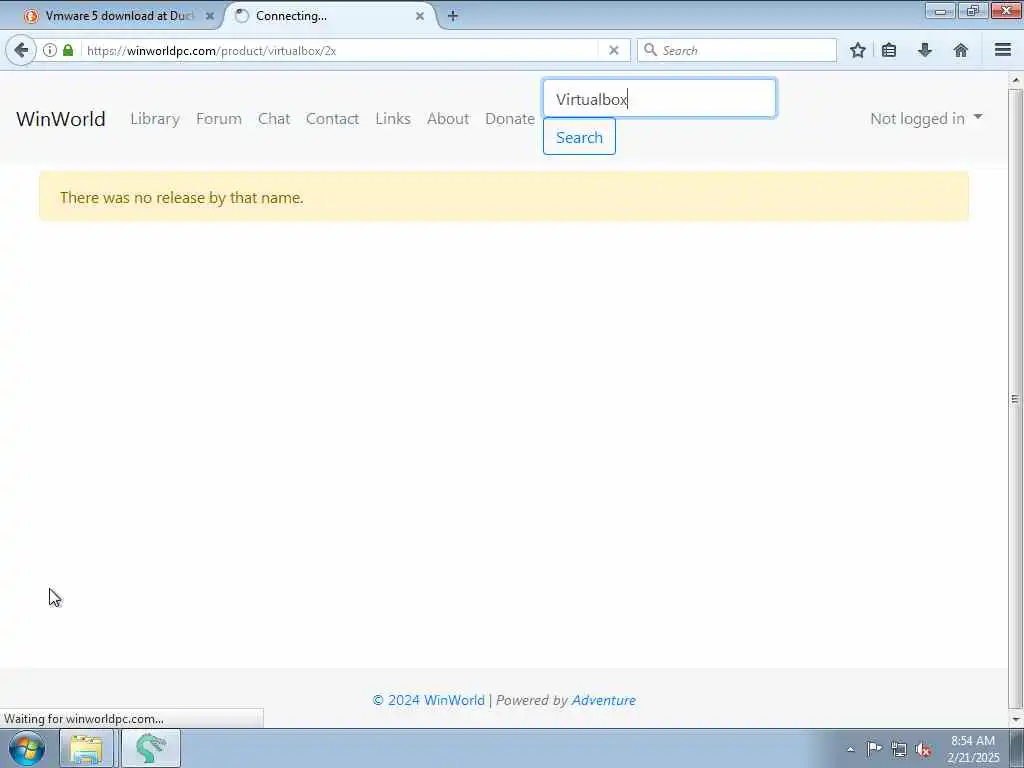Open the clock showing 8:54 AM

(x=973, y=748)
